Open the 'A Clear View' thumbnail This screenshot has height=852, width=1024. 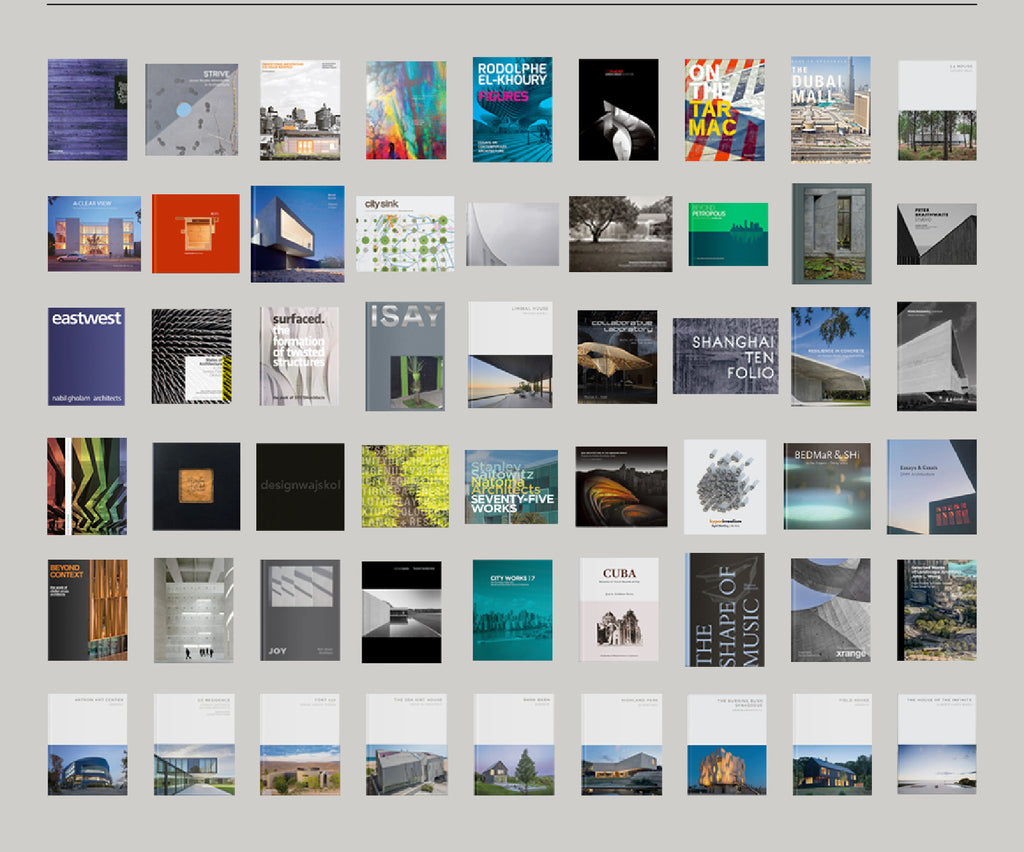tap(85, 232)
